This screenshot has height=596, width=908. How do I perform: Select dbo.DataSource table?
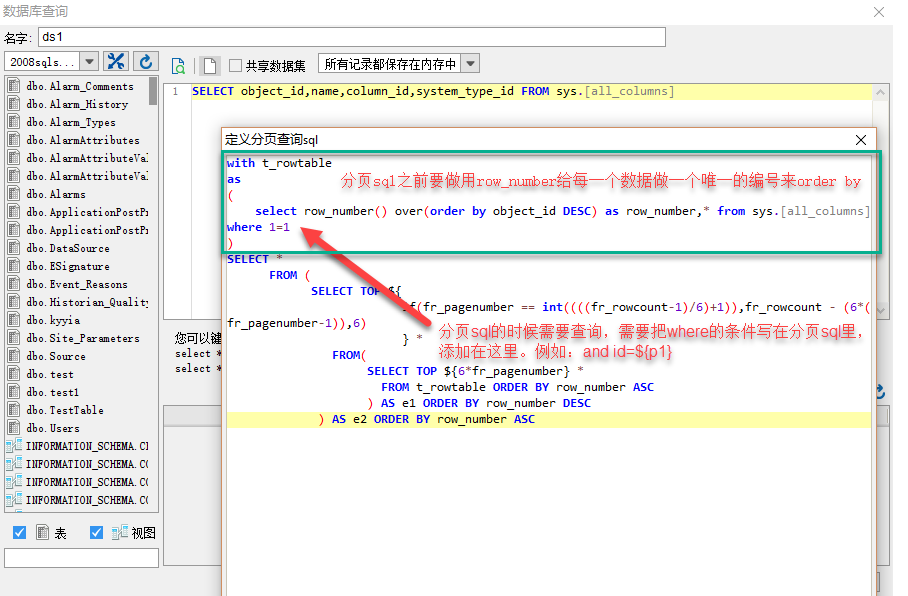click(x=68, y=248)
